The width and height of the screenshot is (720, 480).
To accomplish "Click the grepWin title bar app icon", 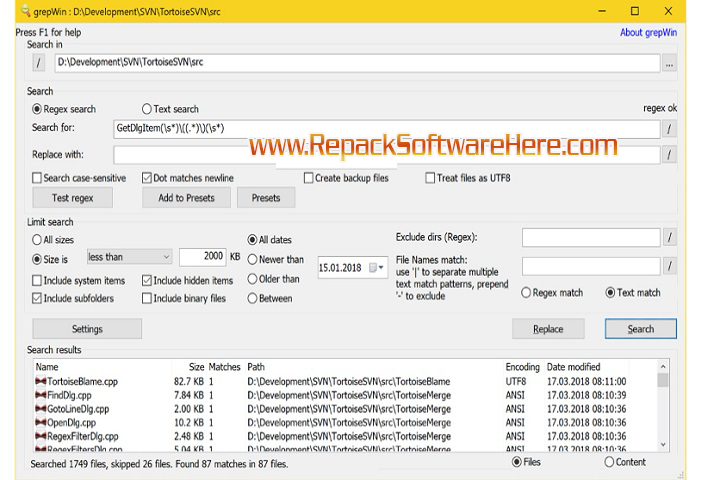I will coord(26,11).
